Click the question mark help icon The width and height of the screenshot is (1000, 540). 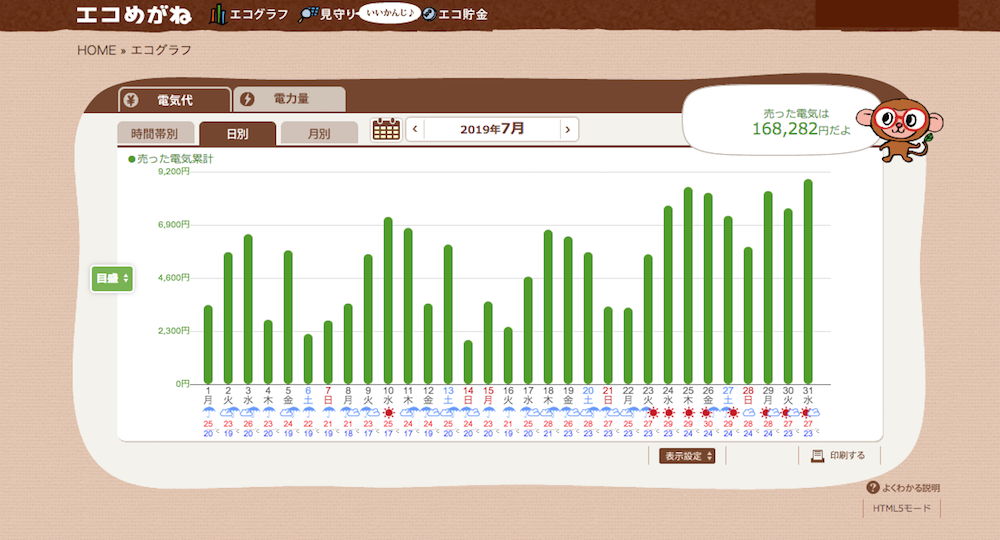point(873,488)
